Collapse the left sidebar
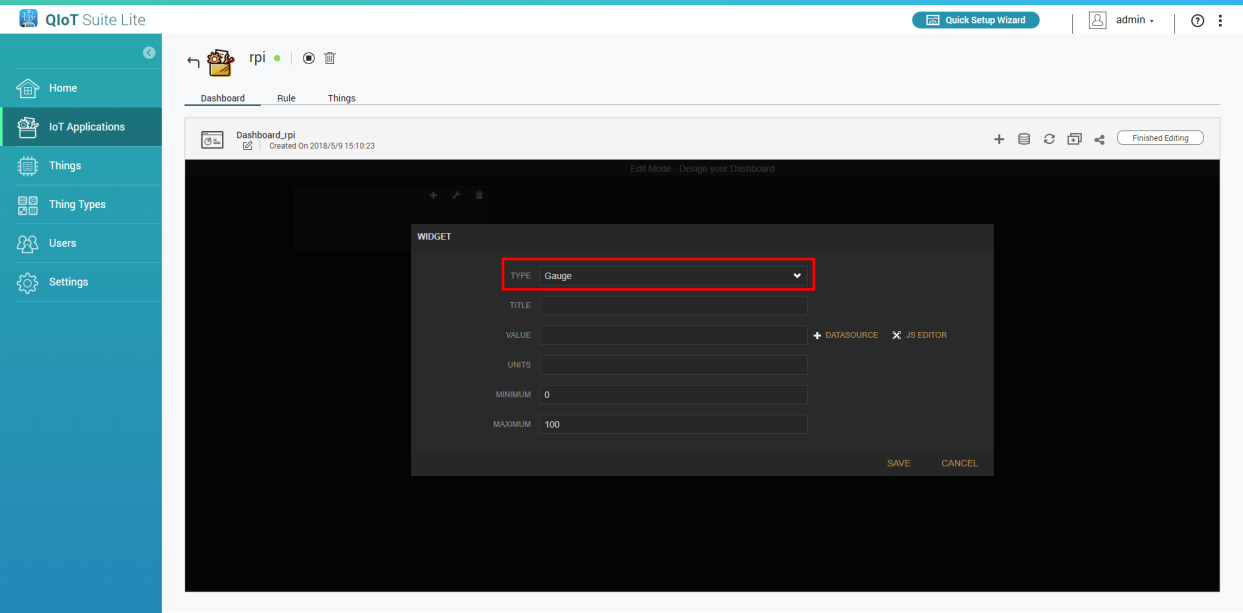 click(149, 52)
